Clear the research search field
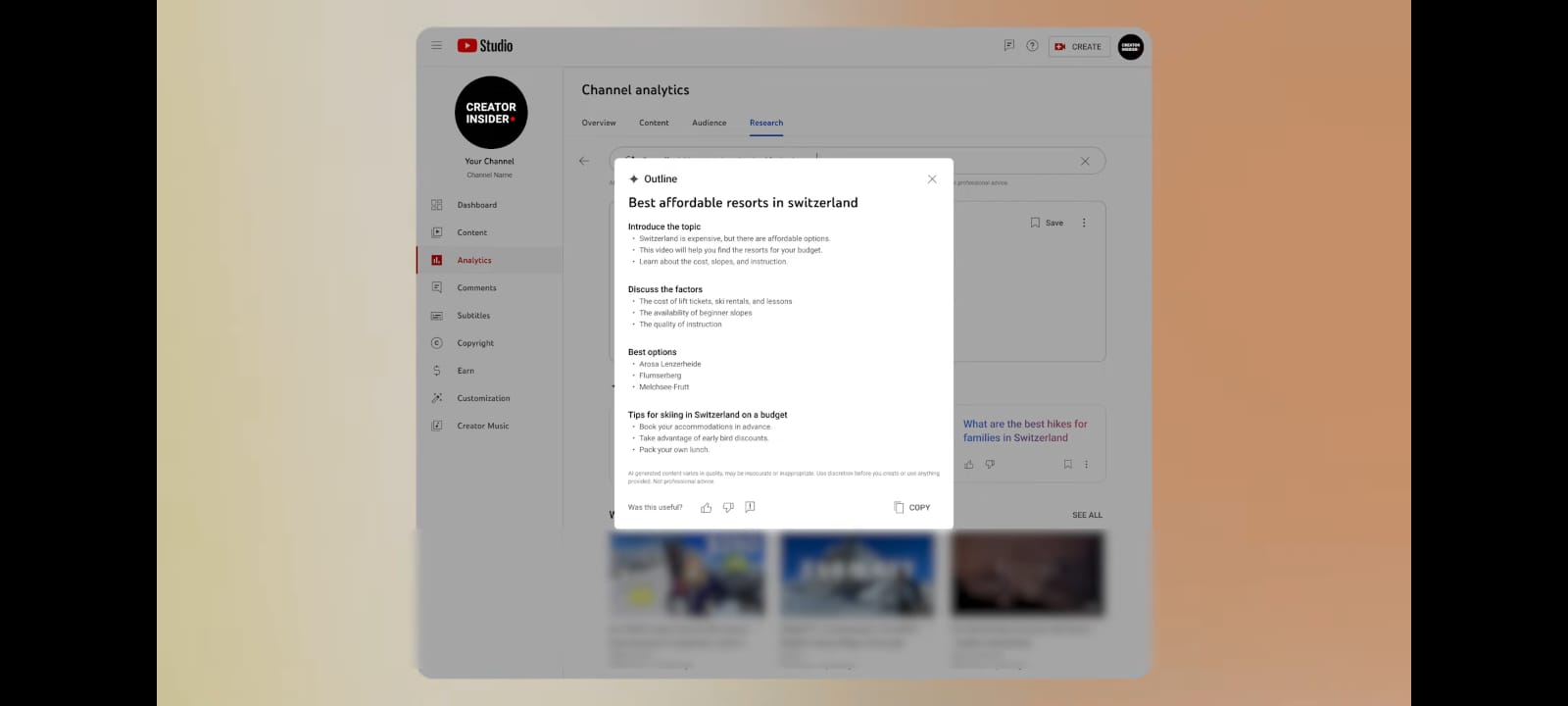 (x=1085, y=162)
